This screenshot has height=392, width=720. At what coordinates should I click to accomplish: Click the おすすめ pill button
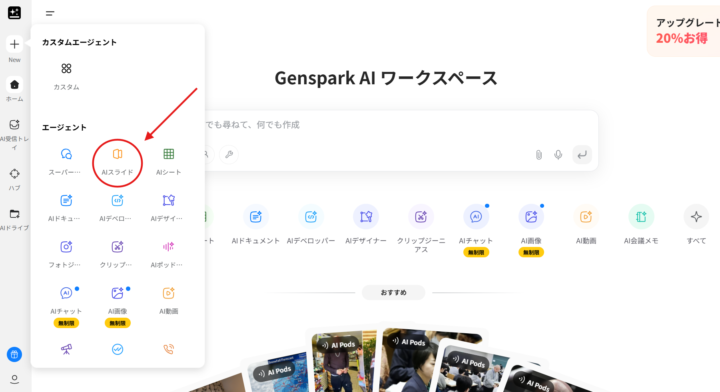tap(394, 292)
